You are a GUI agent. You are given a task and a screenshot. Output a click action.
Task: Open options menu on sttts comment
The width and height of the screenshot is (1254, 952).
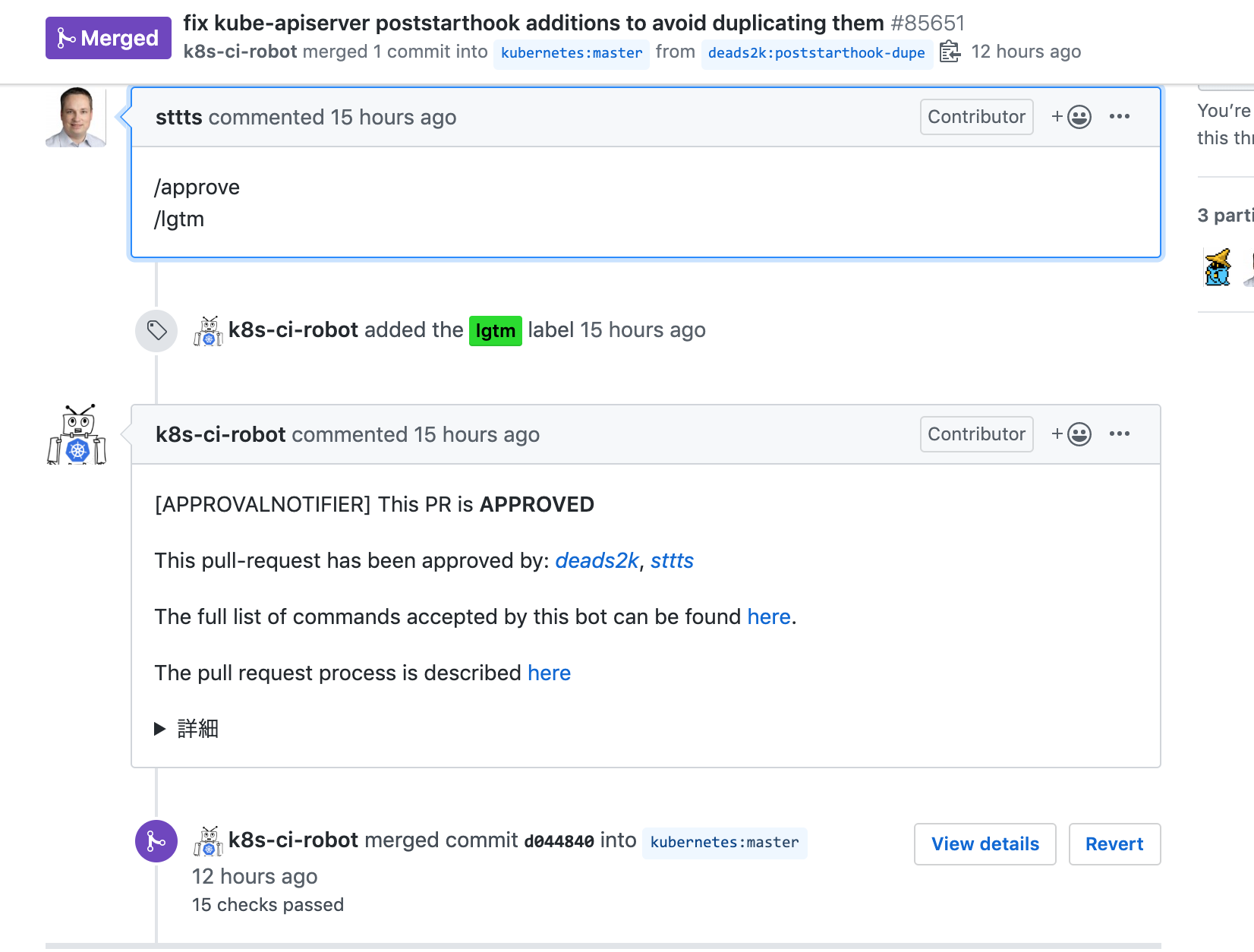pyautogui.click(x=1119, y=117)
